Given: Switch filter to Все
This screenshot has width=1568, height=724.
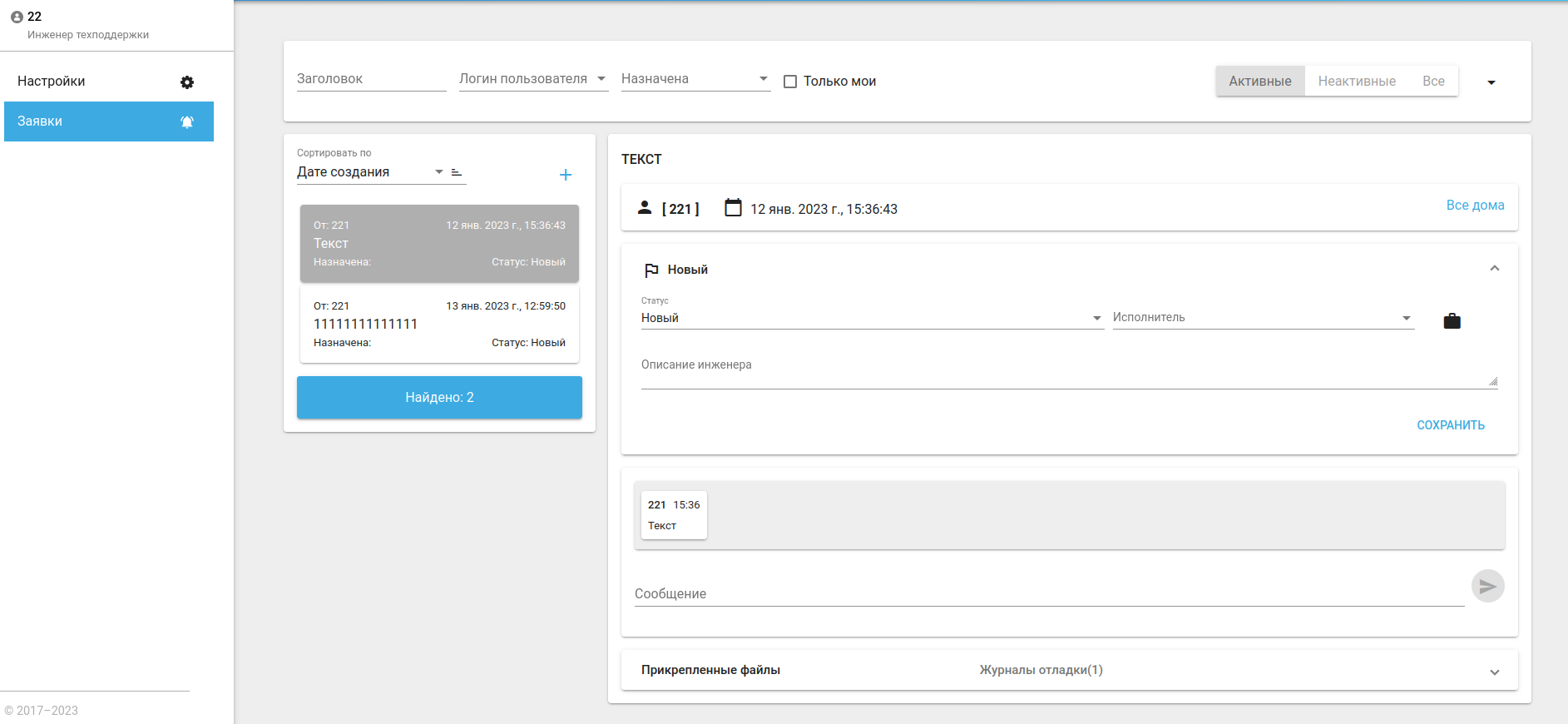Looking at the screenshot, I should point(1433,81).
